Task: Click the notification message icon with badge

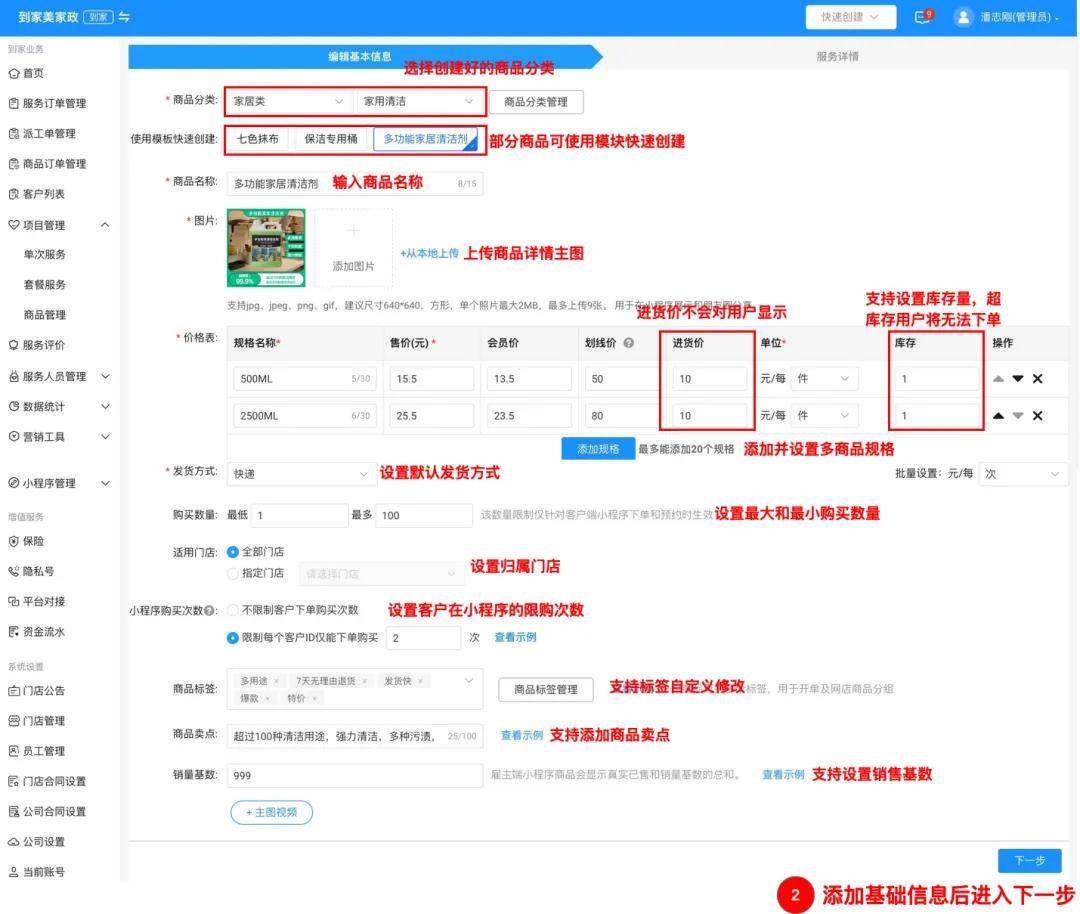Action: [x=922, y=17]
